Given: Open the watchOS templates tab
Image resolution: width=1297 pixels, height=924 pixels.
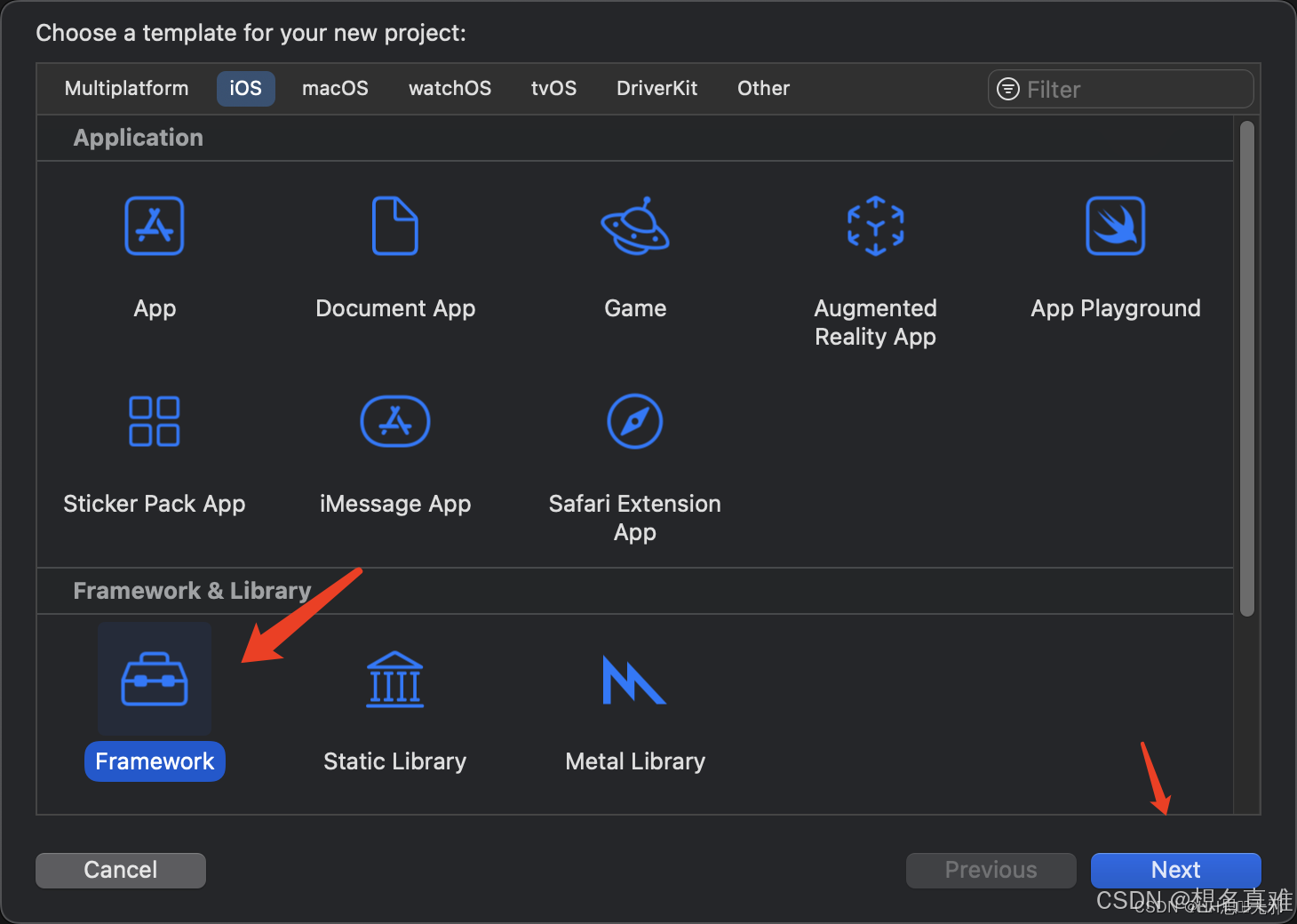Looking at the screenshot, I should [450, 88].
